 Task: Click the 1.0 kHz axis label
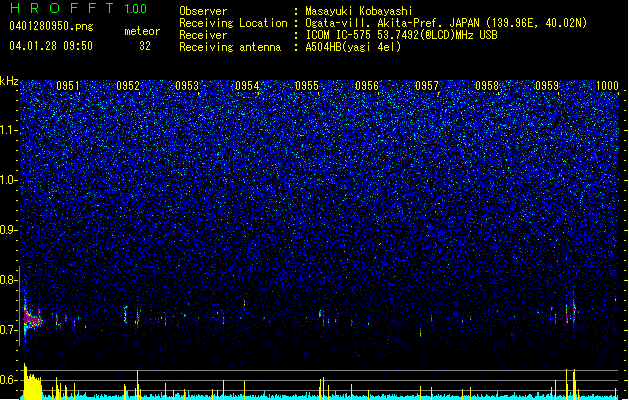pos(8,180)
